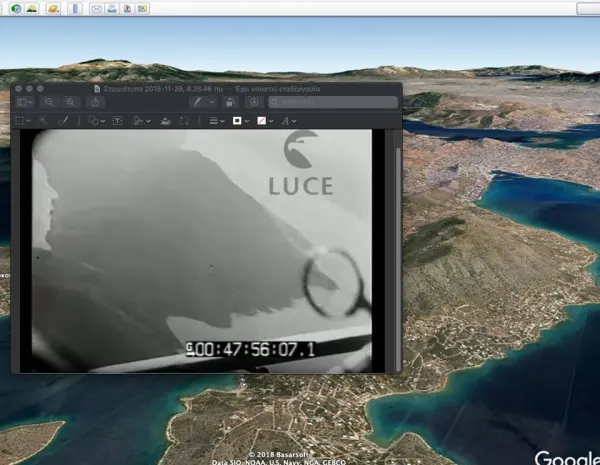Viewport: 600px width, 465px height.
Task: Click the ruler icon in Google Earth toolbar
Action: [75, 8]
